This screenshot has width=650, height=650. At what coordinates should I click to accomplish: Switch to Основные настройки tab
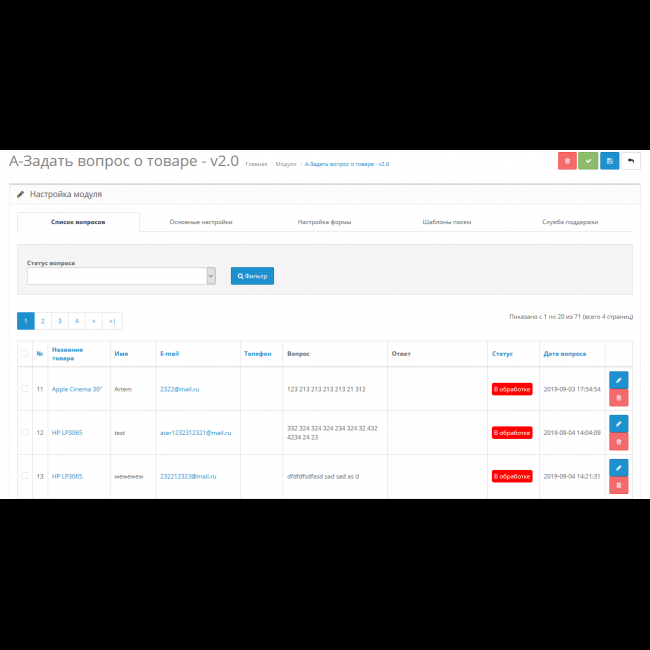click(201, 222)
